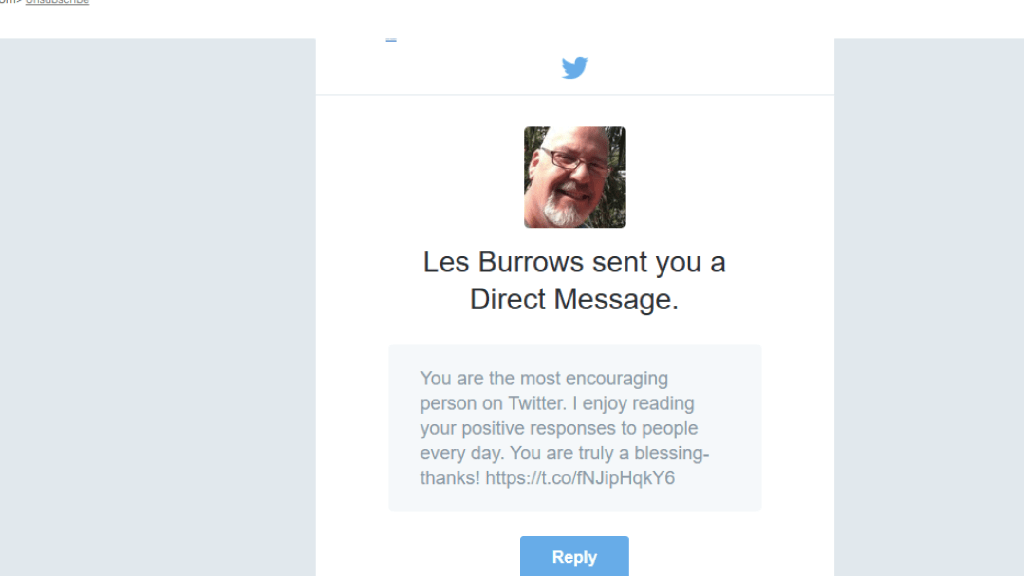Click the 'every day.' message text
The width and height of the screenshot is (1024, 576).
click(x=462, y=453)
